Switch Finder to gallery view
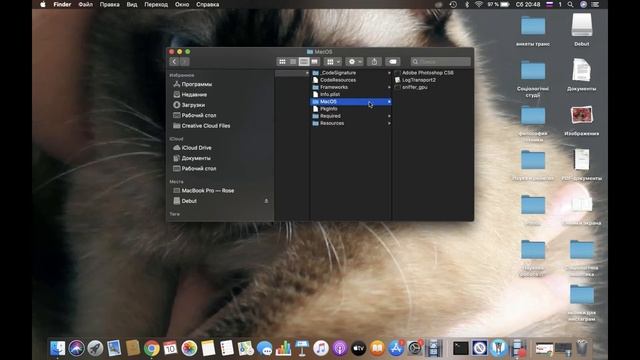Image resolution: width=640 pixels, height=360 pixels. (315, 62)
